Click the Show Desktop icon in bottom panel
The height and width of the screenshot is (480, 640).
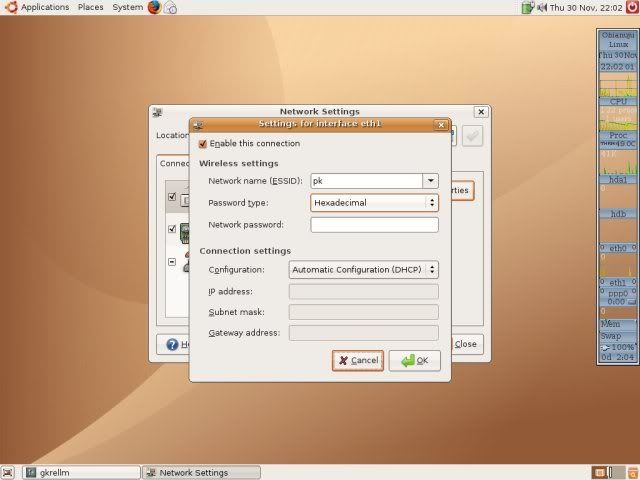(8, 473)
